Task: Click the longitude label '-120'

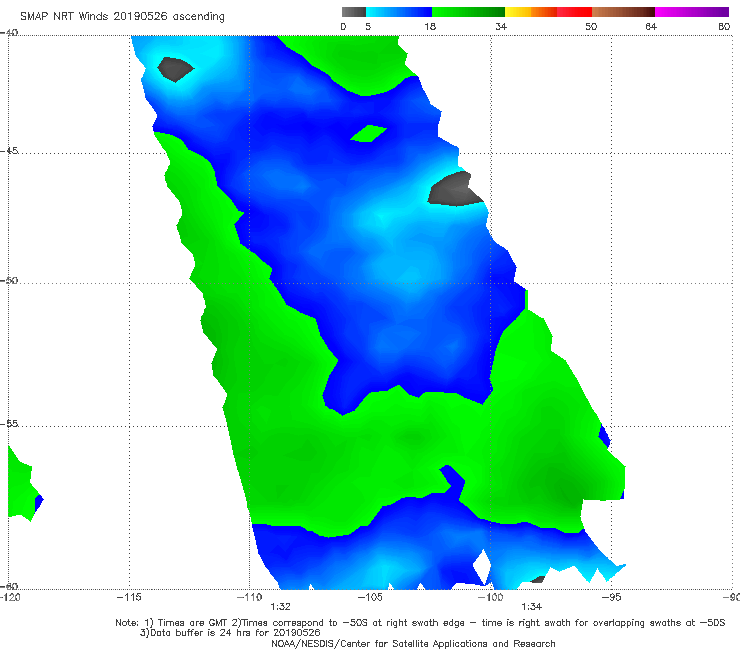Action: point(10,597)
